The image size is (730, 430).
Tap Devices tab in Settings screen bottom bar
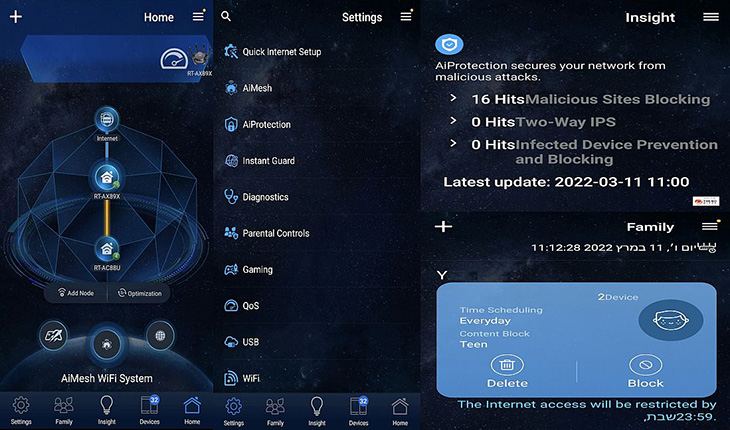[358, 411]
